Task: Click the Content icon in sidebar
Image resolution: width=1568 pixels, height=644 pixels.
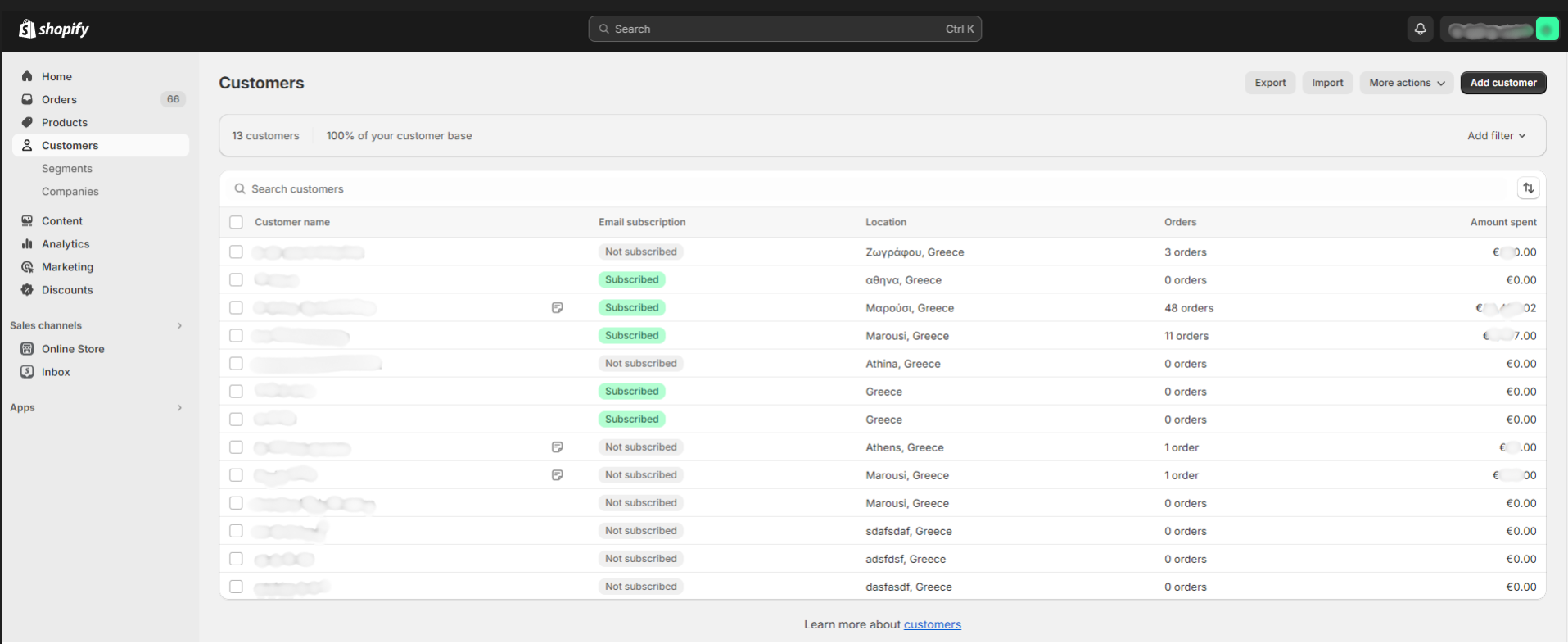Action: pos(27,220)
